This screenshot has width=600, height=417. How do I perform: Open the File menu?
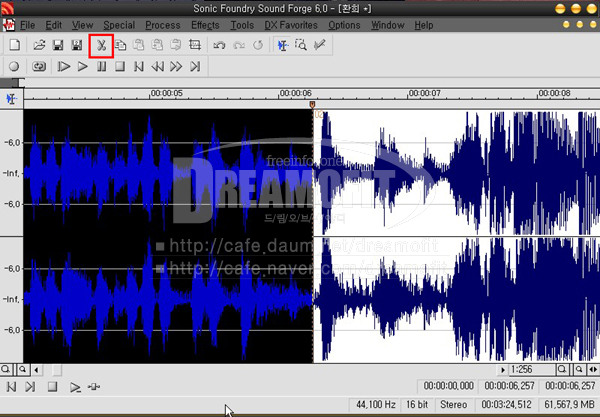[28, 25]
